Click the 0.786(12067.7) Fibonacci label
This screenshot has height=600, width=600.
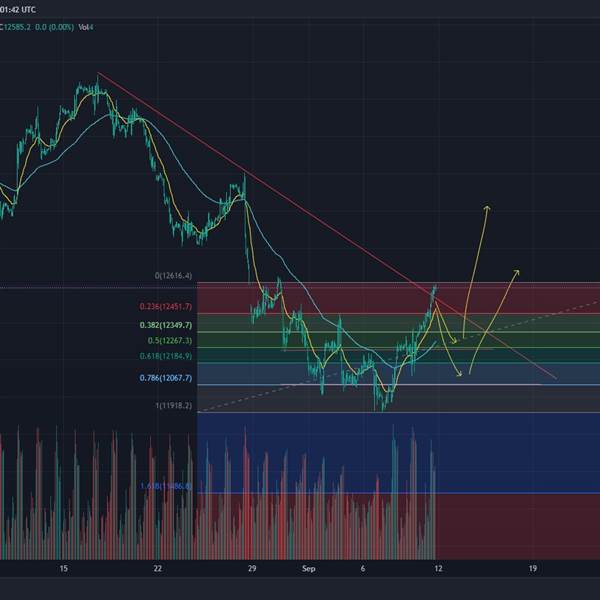tap(166, 378)
